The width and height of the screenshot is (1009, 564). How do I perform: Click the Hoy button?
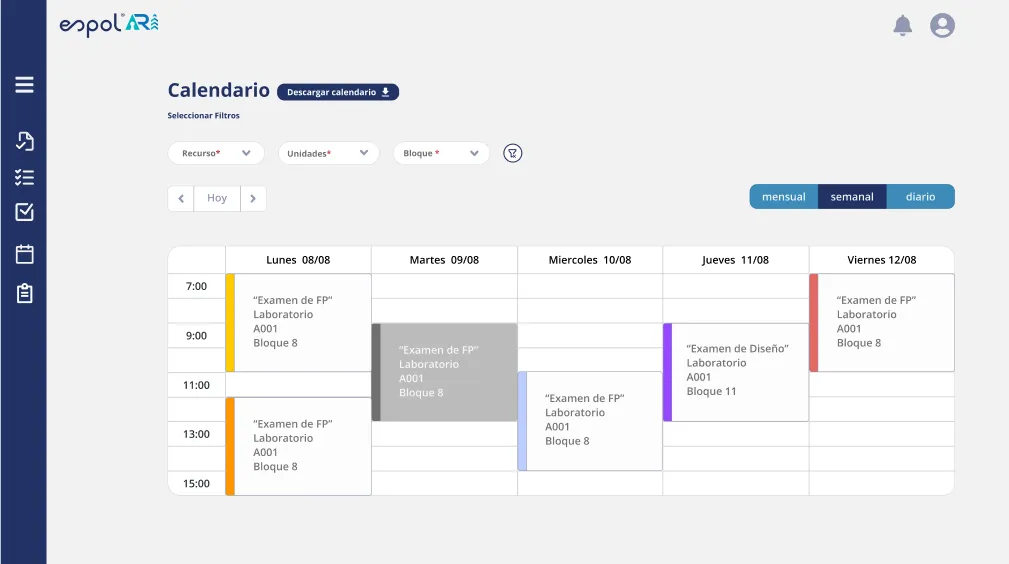tap(217, 198)
